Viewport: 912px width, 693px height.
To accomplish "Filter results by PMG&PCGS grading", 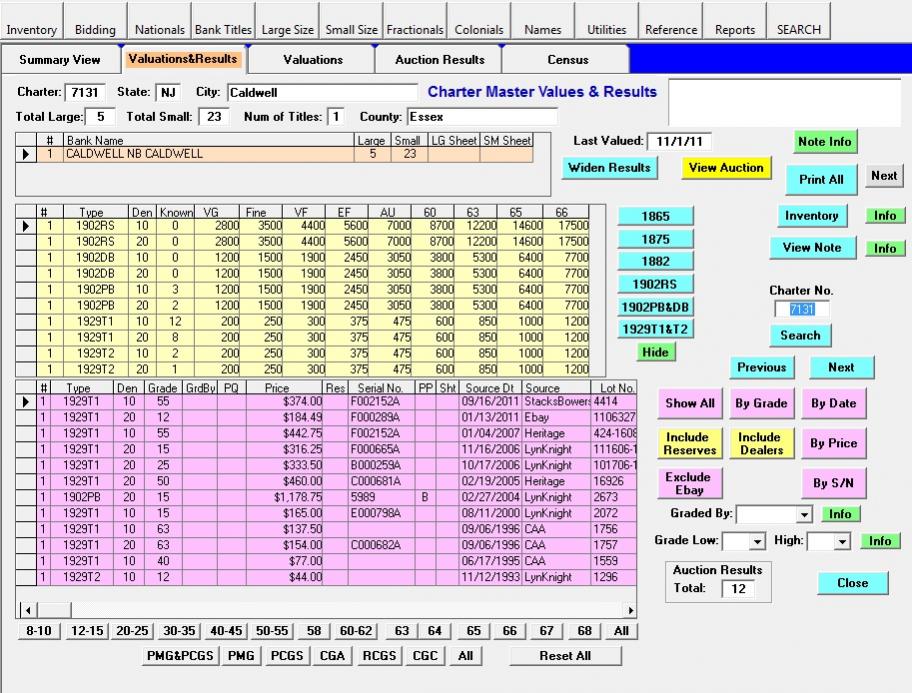I will pos(179,656).
